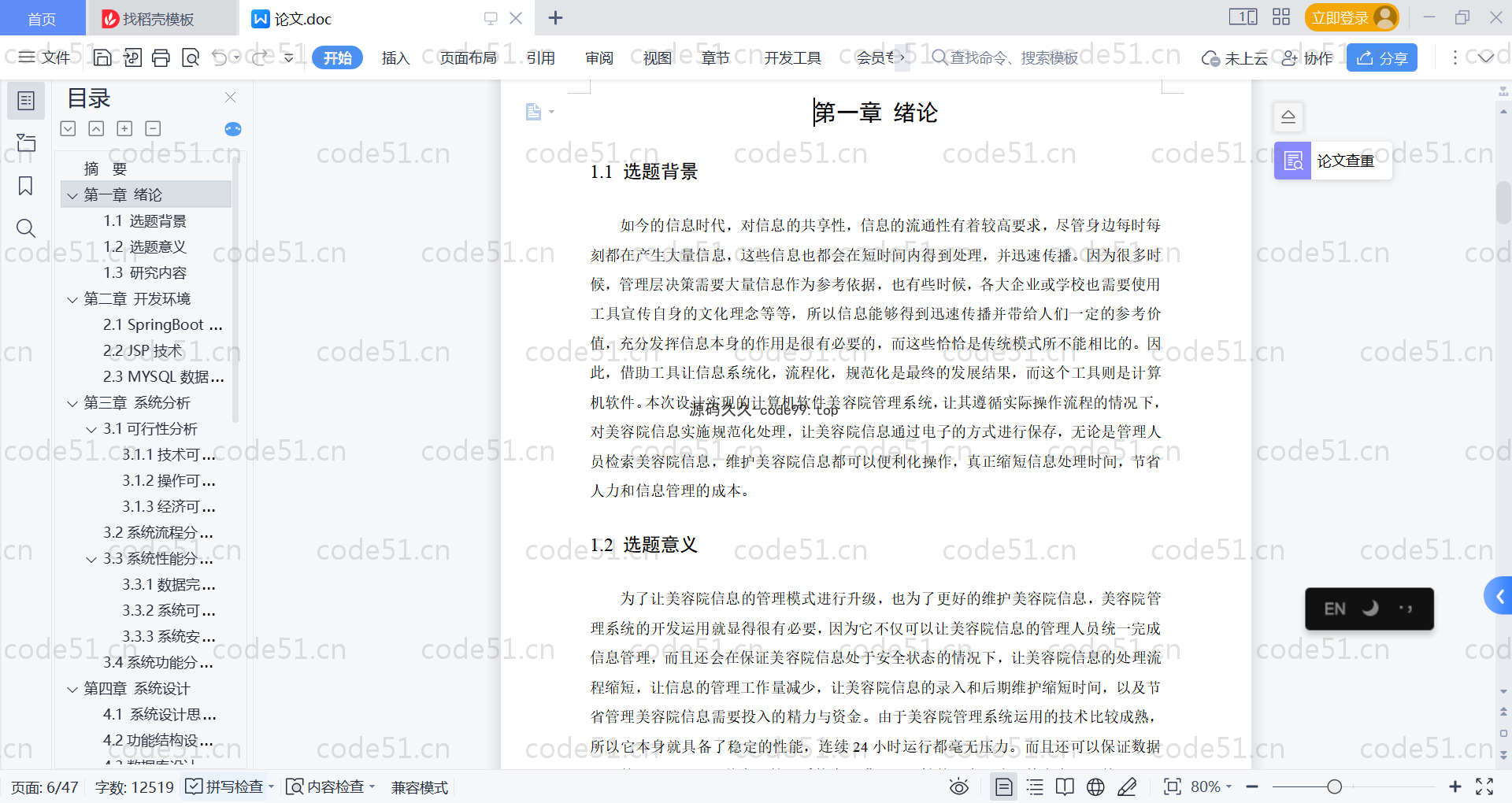
Task: Collapse 第一章 绪论 in outline
Action: [72, 195]
